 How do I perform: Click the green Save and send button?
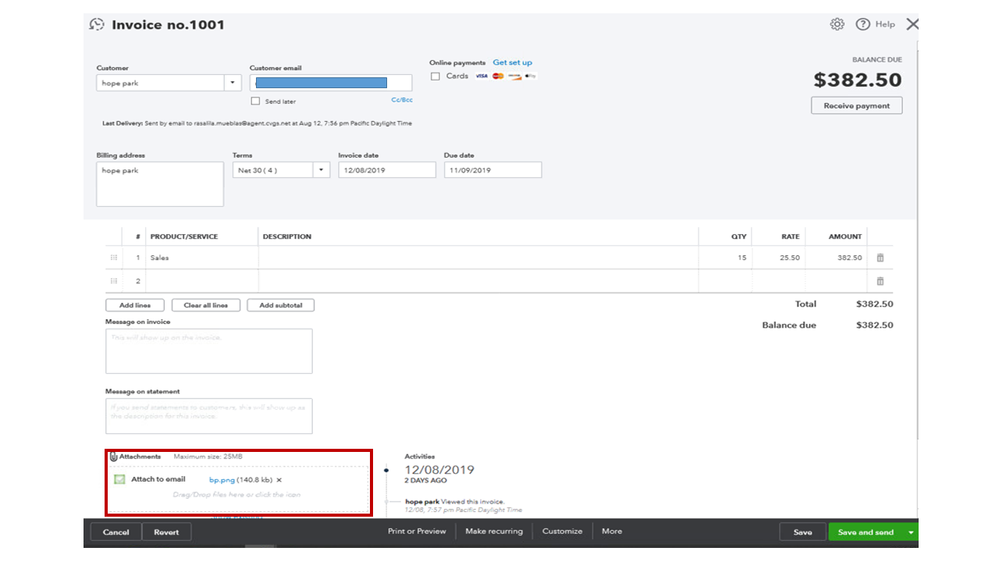coord(866,532)
